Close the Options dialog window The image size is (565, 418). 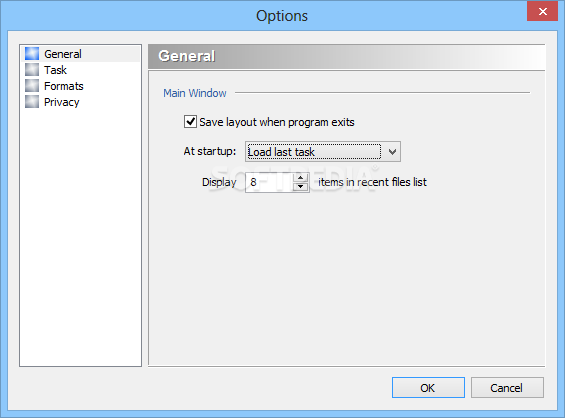click(x=542, y=12)
